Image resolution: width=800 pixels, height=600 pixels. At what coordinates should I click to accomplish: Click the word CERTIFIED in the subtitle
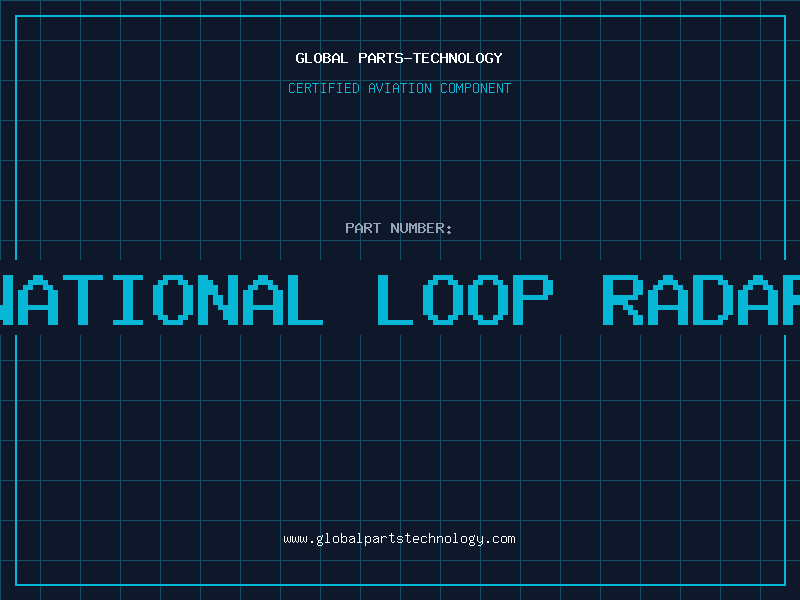325,89
